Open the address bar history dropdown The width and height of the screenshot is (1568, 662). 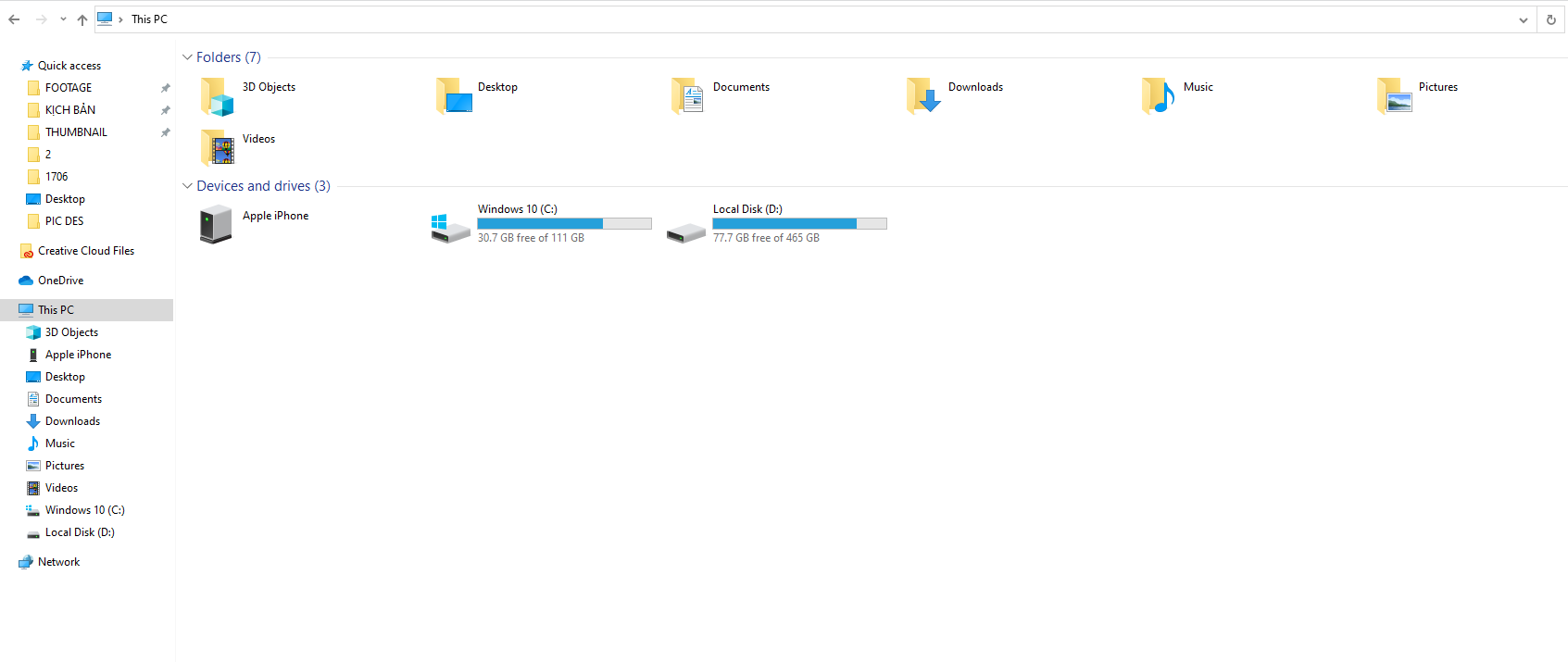click(1524, 19)
